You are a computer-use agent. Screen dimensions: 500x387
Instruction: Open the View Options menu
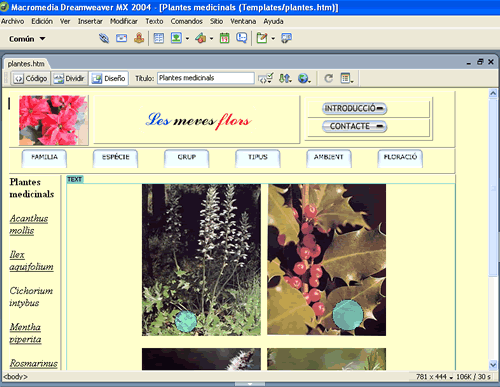pyautogui.click(x=347, y=78)
